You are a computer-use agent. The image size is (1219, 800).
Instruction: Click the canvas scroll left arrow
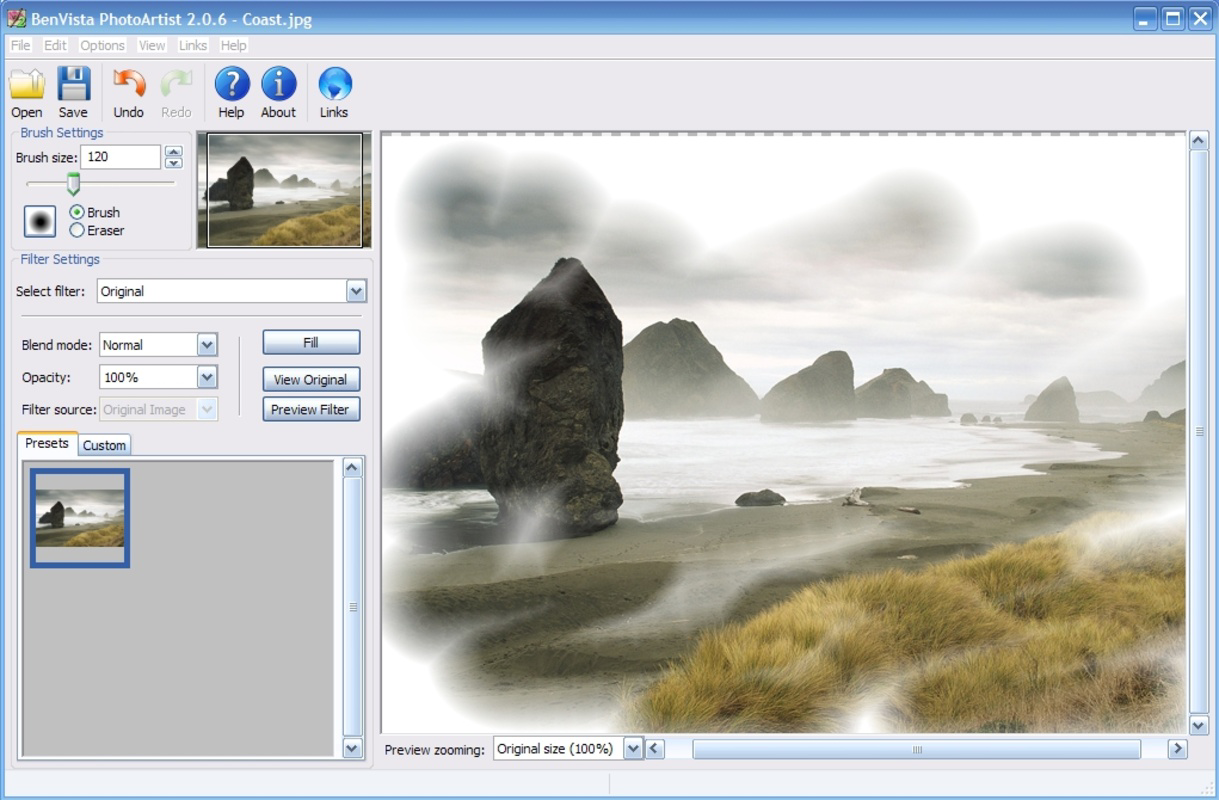pyautogui.click(x=654, y=748)
